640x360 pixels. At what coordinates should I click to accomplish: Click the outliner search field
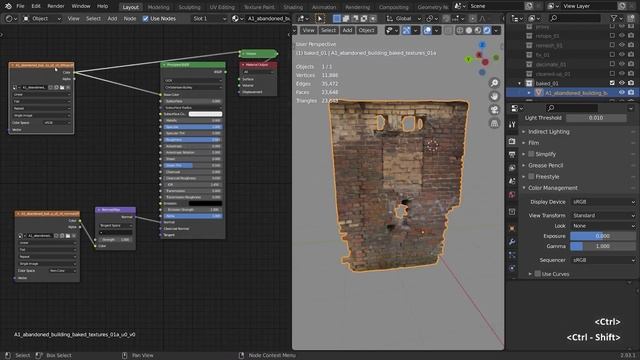[x=575, y=18]
